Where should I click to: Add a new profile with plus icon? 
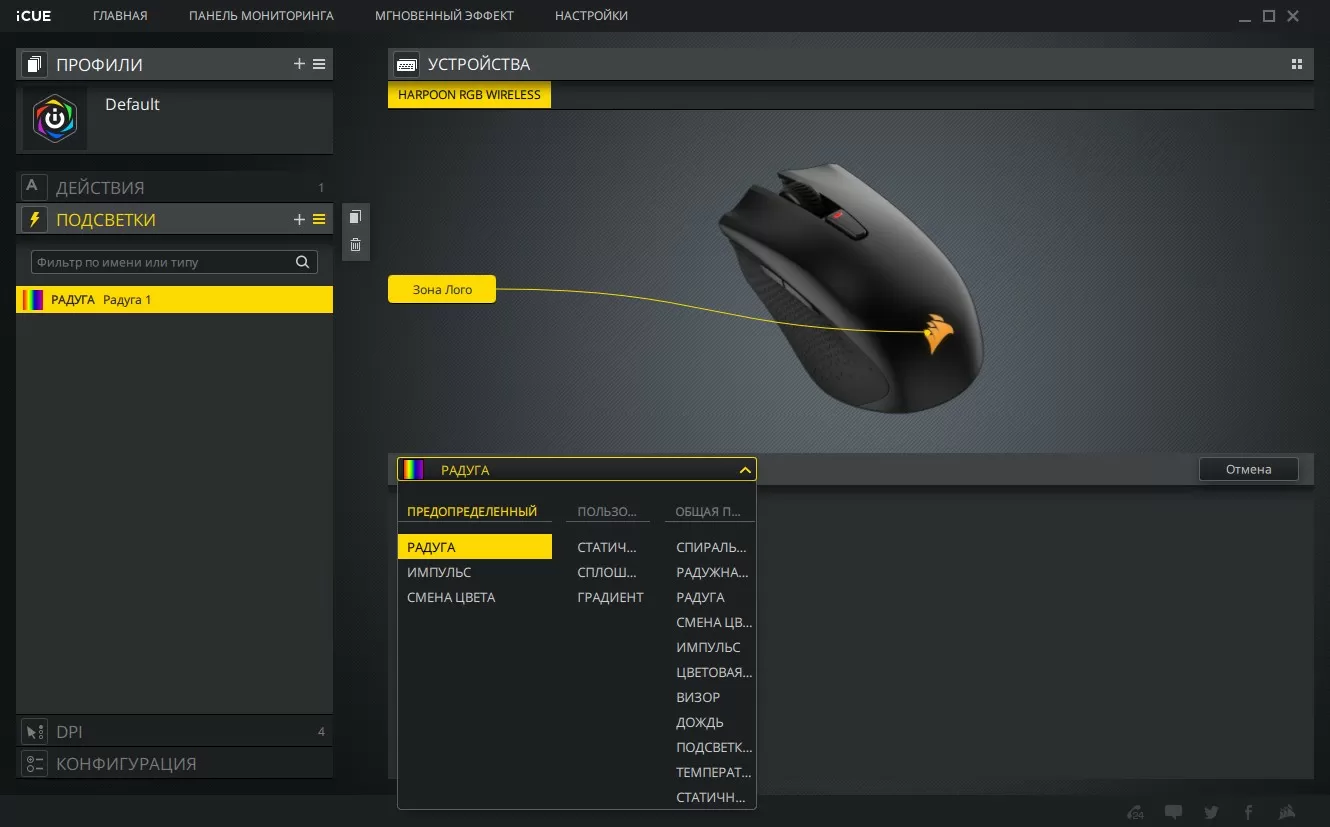point(299,64)
